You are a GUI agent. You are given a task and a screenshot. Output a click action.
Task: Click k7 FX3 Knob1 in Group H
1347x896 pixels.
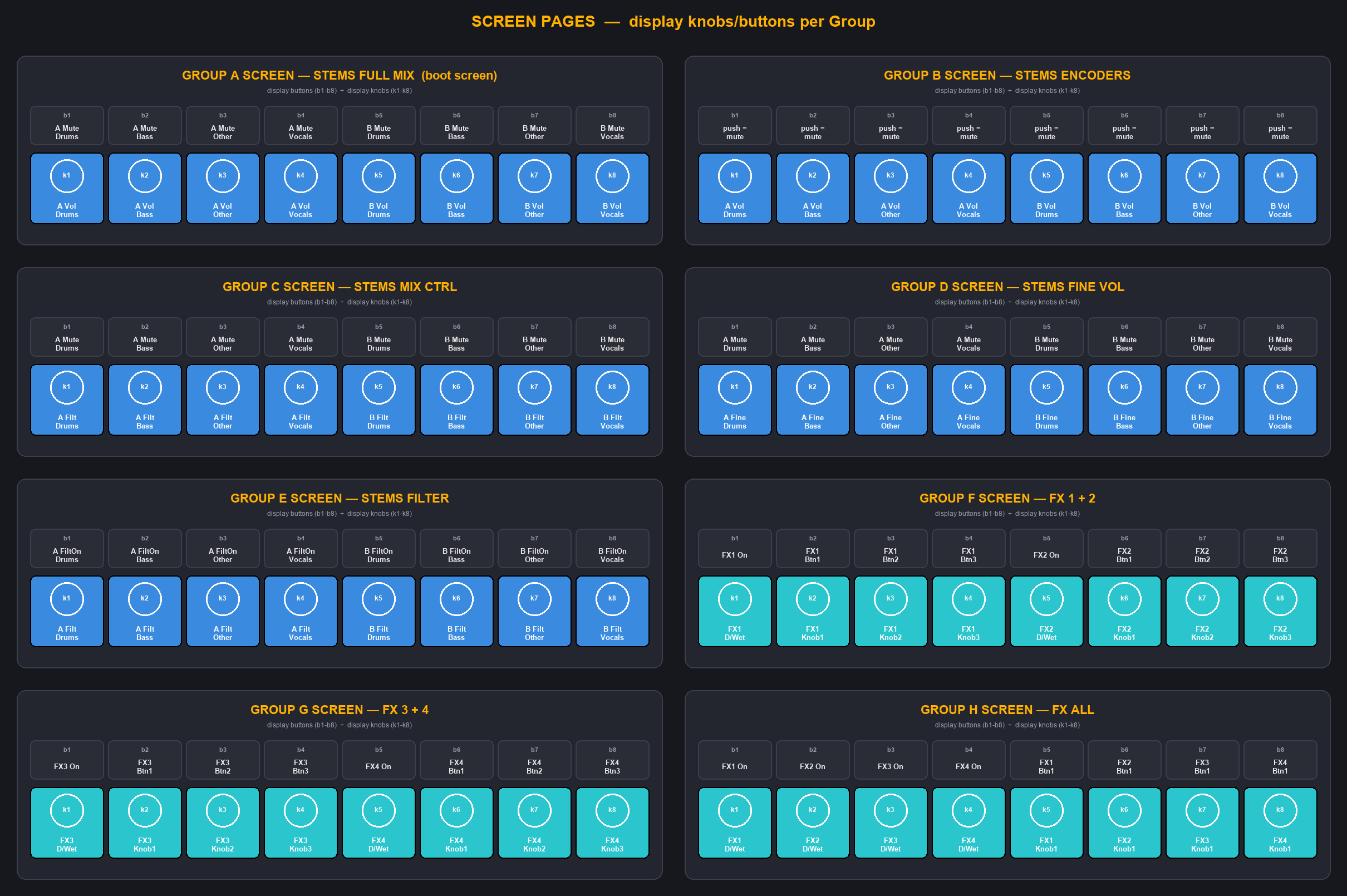click(1202, 823)
